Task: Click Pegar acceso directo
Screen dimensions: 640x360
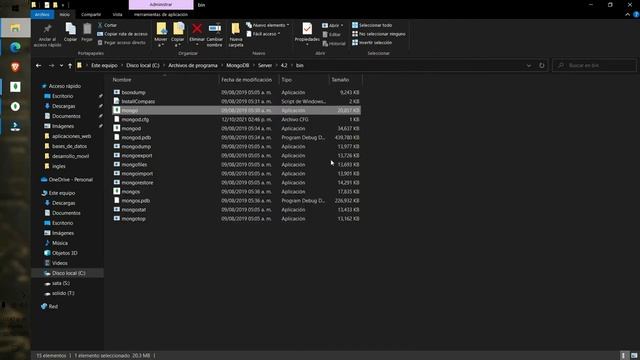Action: 122,42
